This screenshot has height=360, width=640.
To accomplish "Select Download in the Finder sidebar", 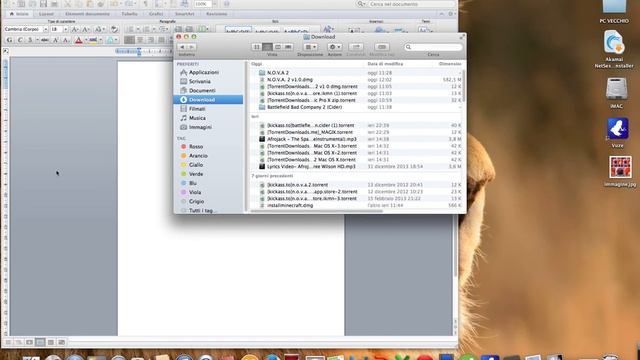I will [208, 100].
